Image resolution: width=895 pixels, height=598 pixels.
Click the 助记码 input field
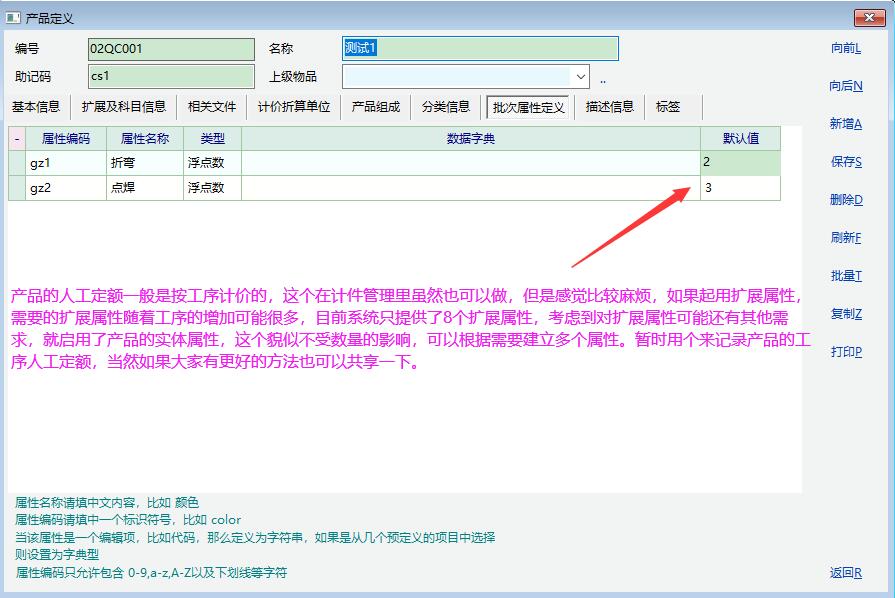pos(171,76)
